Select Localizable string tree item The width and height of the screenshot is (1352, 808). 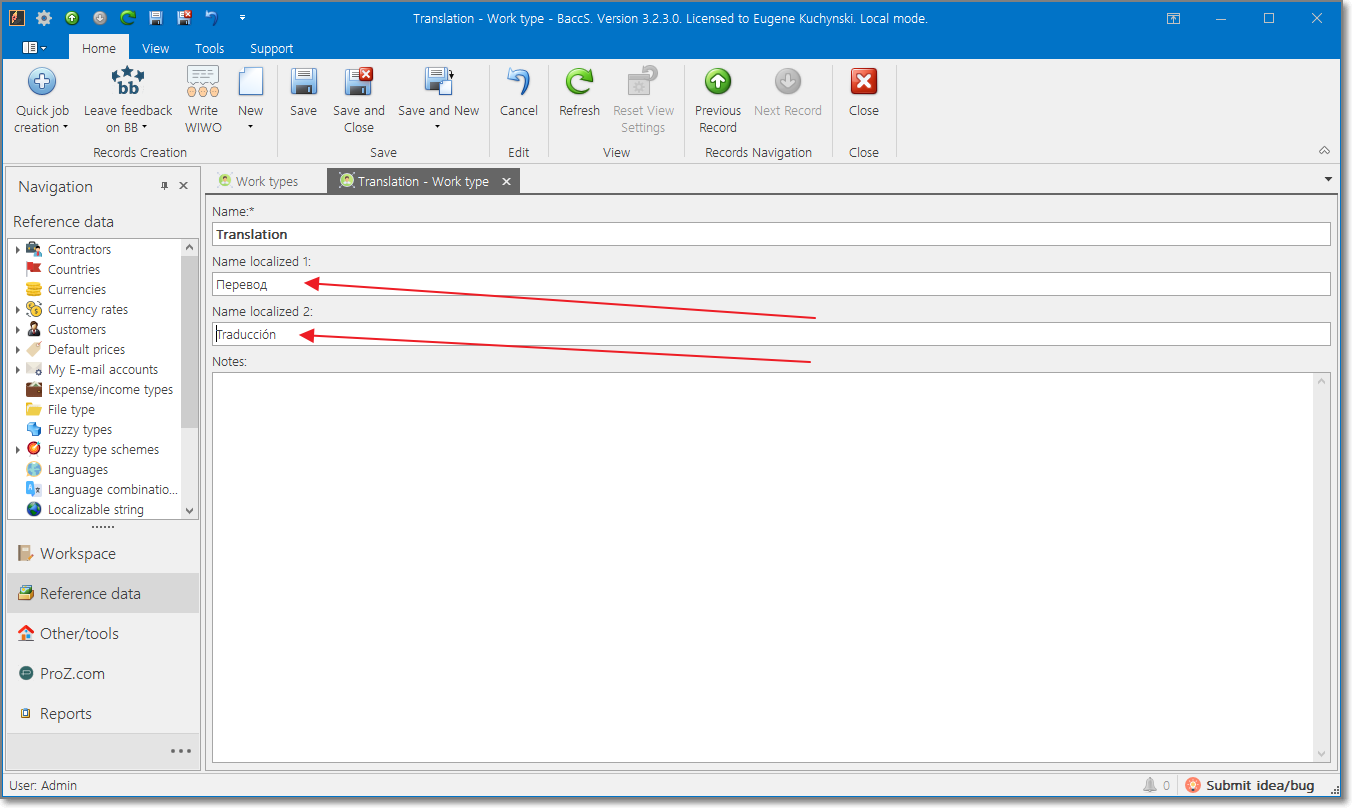tap(95, 509)
